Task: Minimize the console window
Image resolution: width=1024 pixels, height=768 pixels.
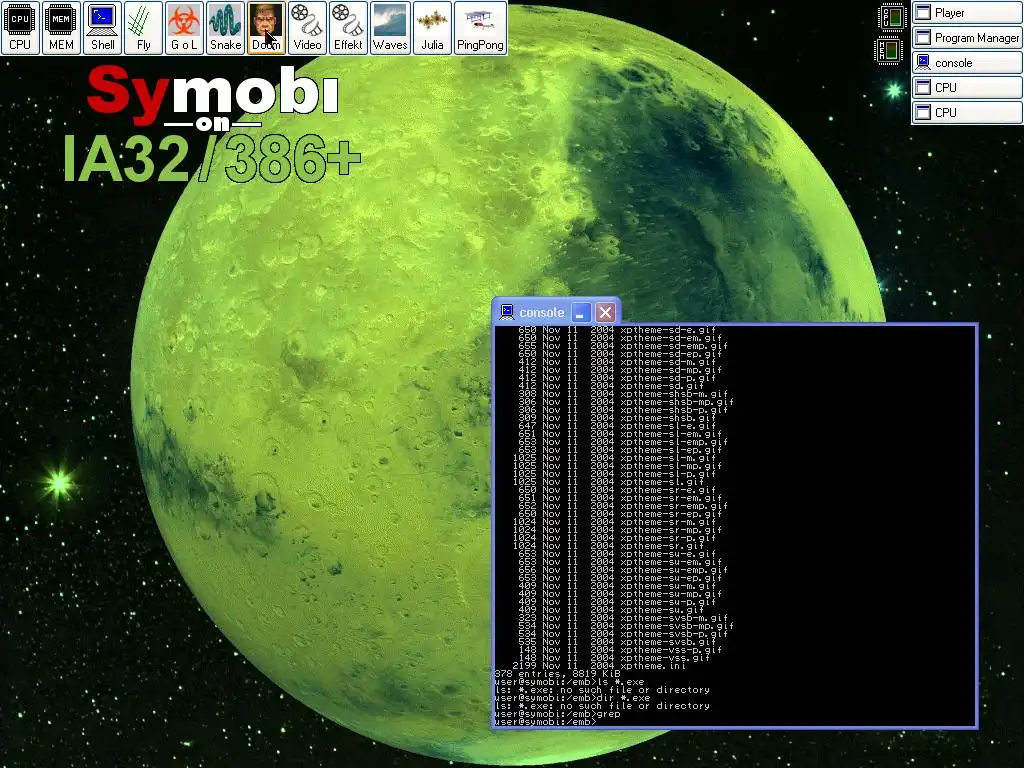Action: point(580,312)
